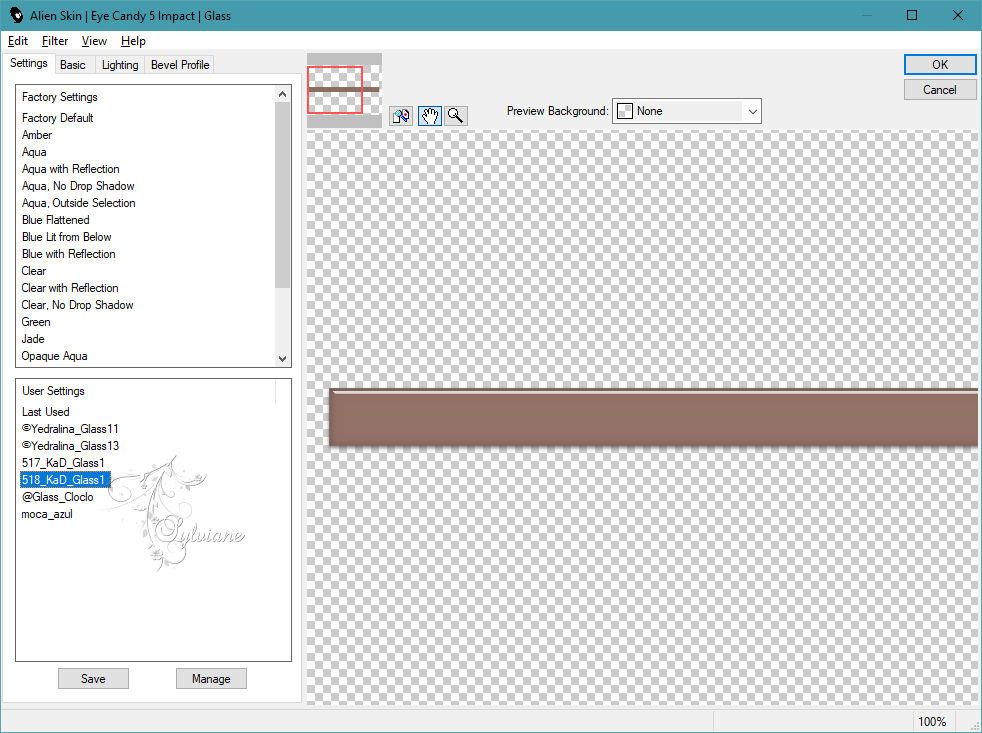This screenshot has height=733, width=982.
Task: Click the Factory Settings list header
Action: 59,96
